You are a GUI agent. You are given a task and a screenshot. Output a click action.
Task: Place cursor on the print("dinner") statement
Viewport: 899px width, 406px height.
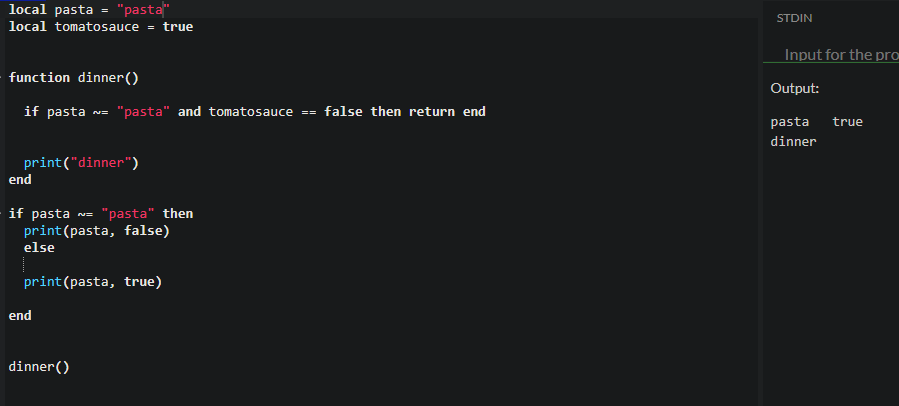click(81, 162)
